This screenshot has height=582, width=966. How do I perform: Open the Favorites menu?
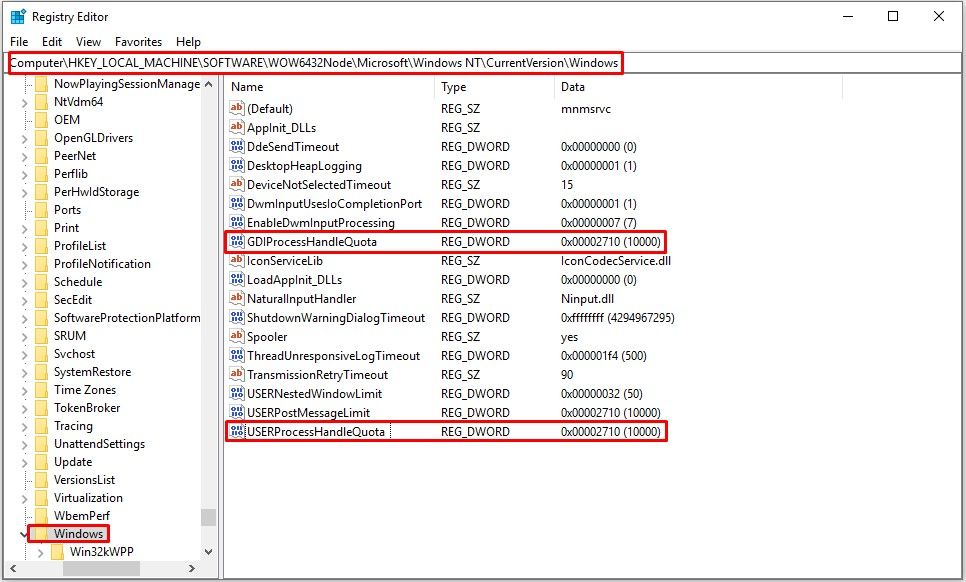138,42
